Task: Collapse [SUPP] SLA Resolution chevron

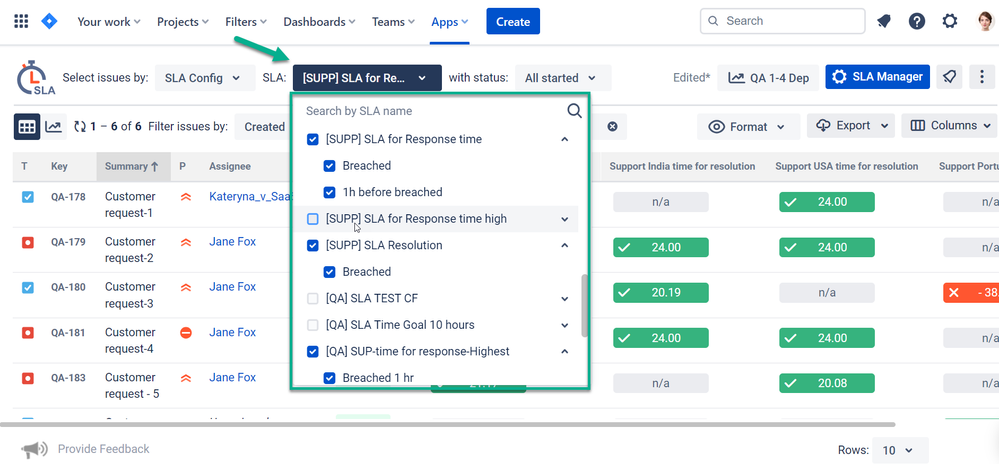Action: tap(564, 245)
